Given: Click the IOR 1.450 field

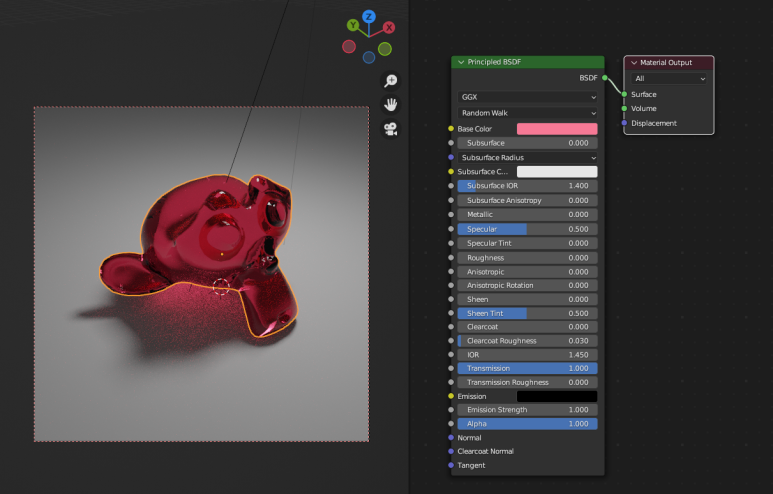Looking at the screenshot, I should [x=527, y=354].
